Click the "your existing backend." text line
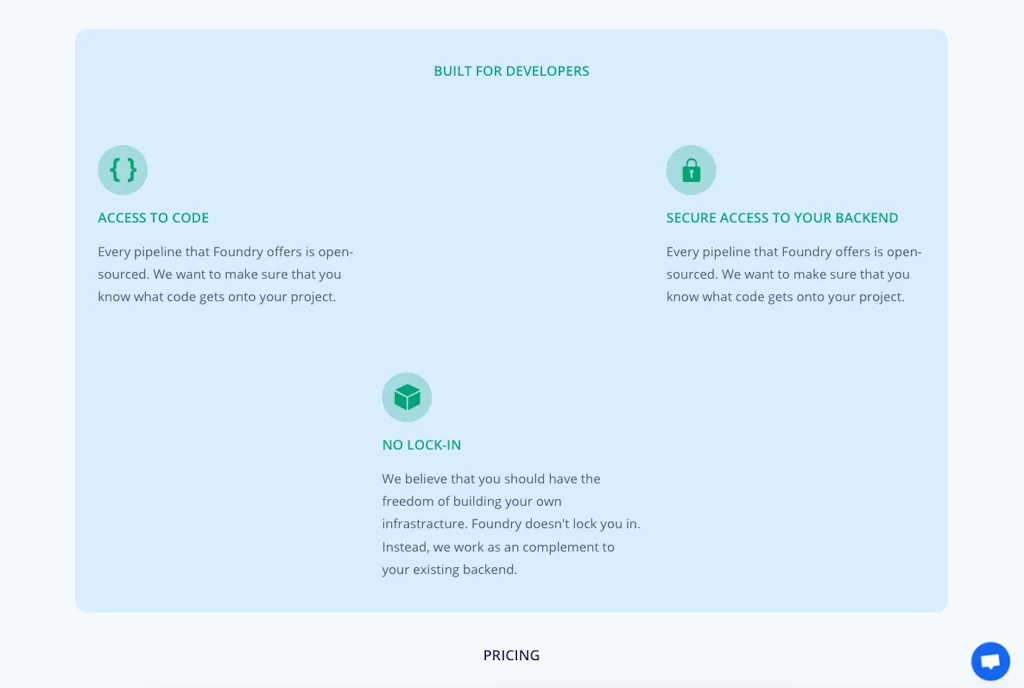 pyautogui.click(x=449, y=570)
